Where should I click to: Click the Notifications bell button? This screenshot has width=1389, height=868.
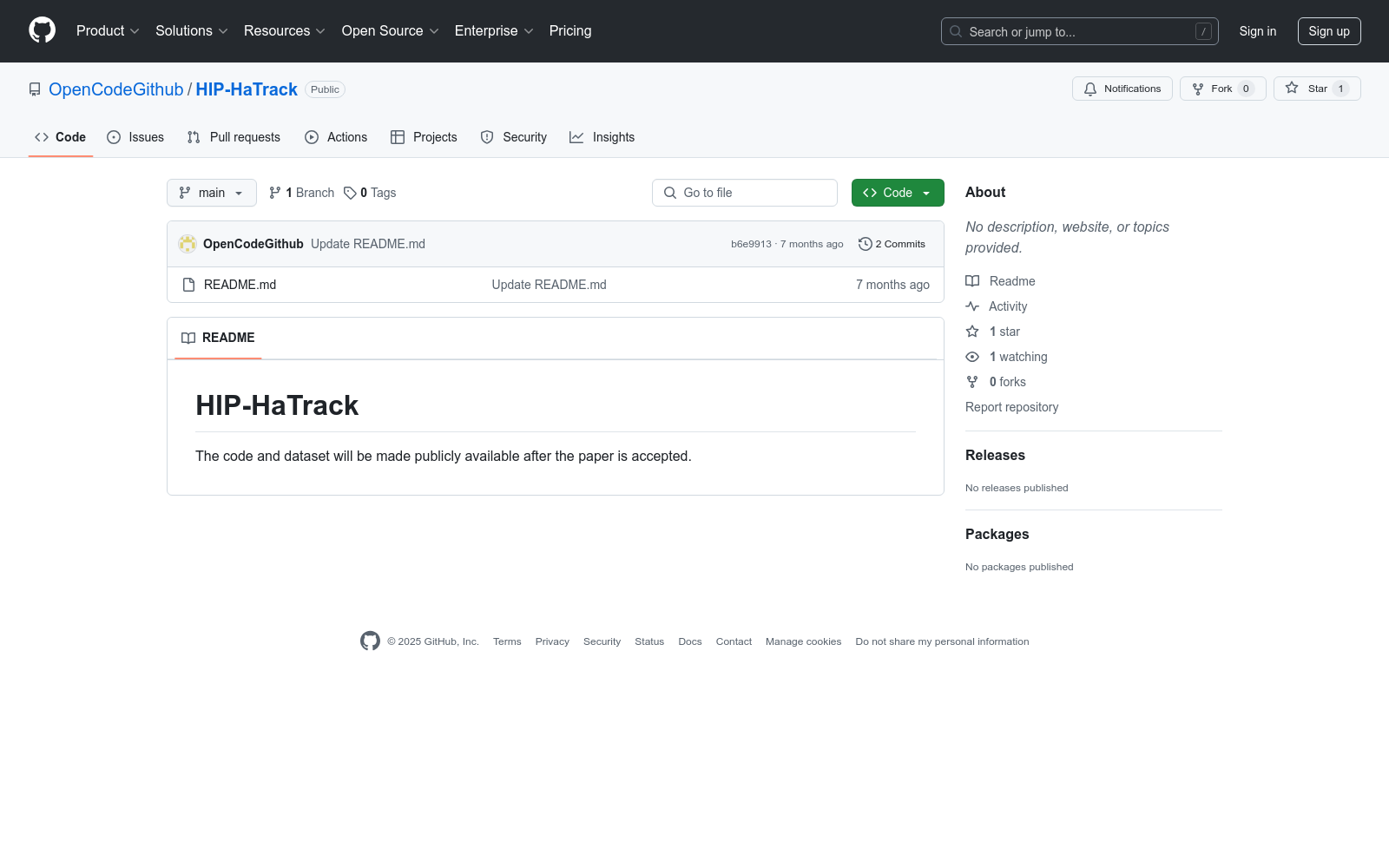pos(1122,89)
